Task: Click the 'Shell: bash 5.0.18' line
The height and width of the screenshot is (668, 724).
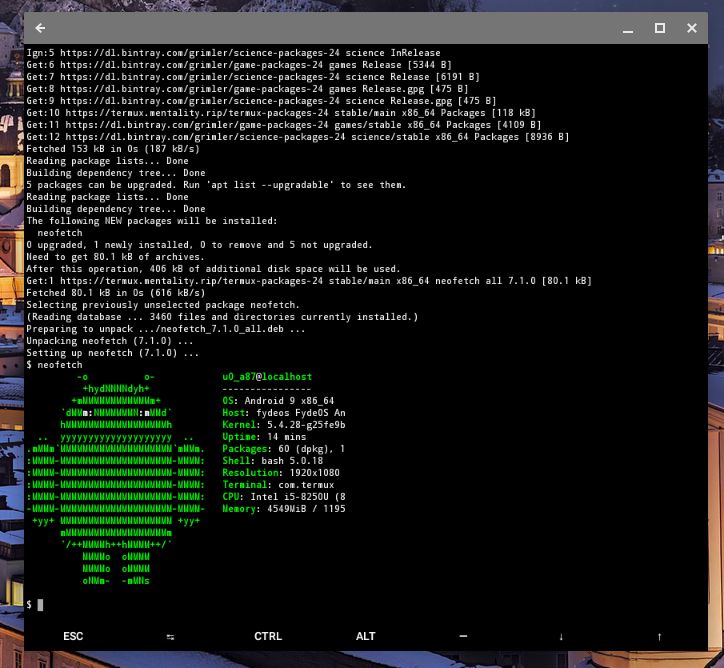Action: coord(272,461)
